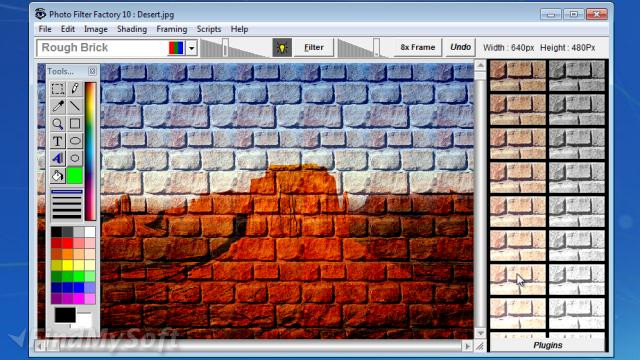Click the Undo button
Viewport: 640px width, 360px height.
click(460, 47)
